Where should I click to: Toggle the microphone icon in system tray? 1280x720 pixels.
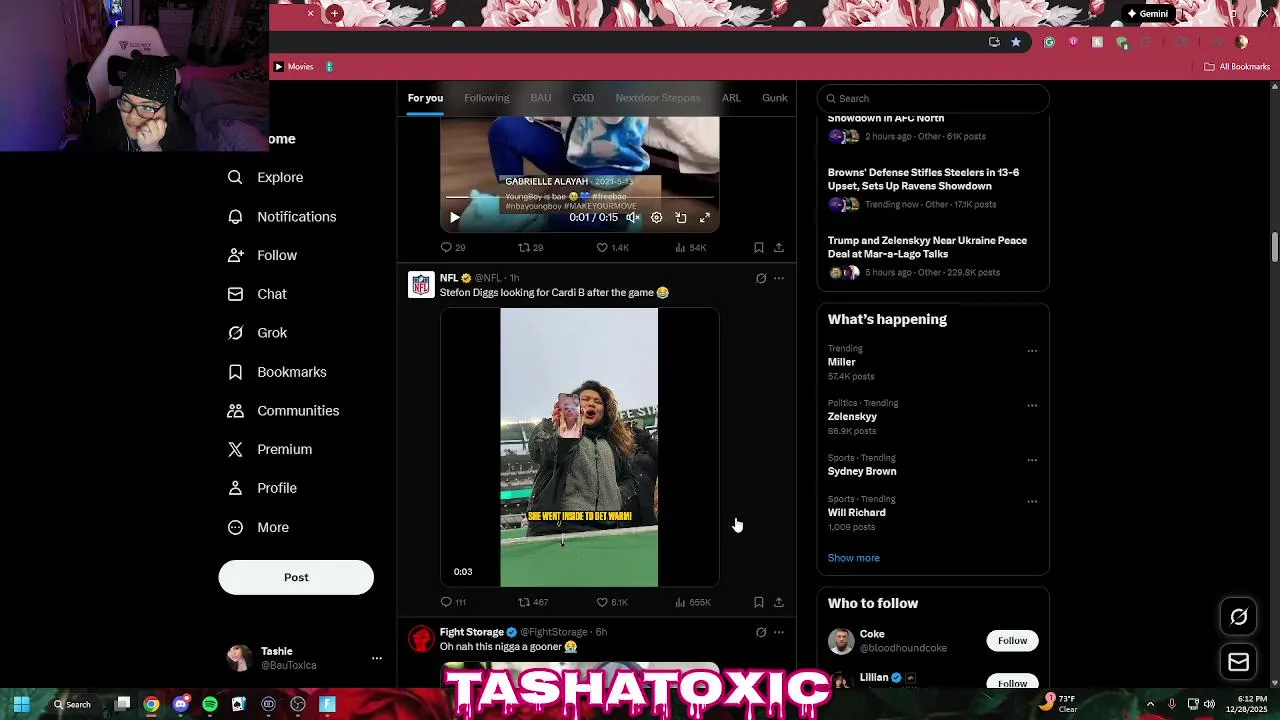point(1171,704)
